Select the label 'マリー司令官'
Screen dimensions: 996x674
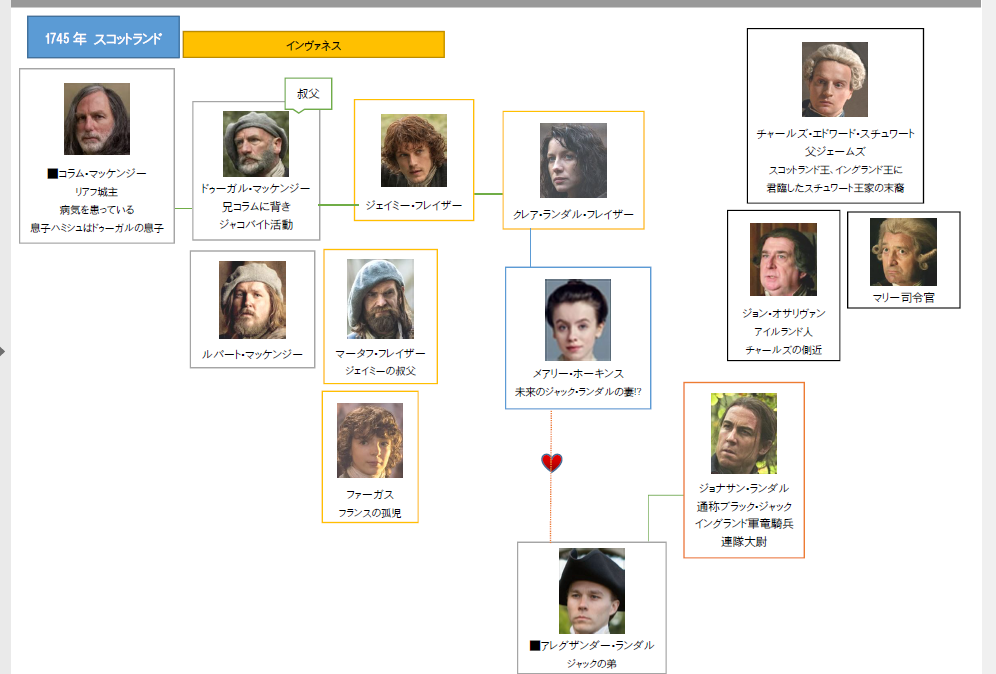[903, 297]
